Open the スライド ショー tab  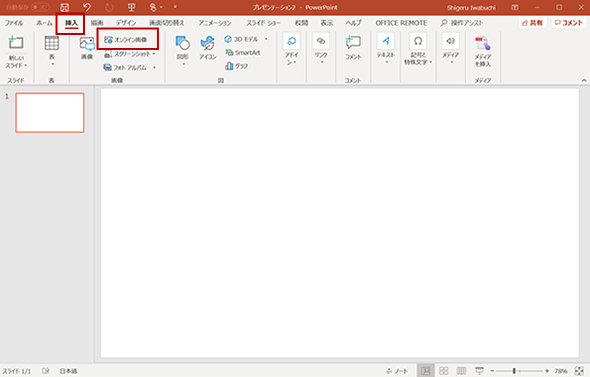click(x=263, y=23)
